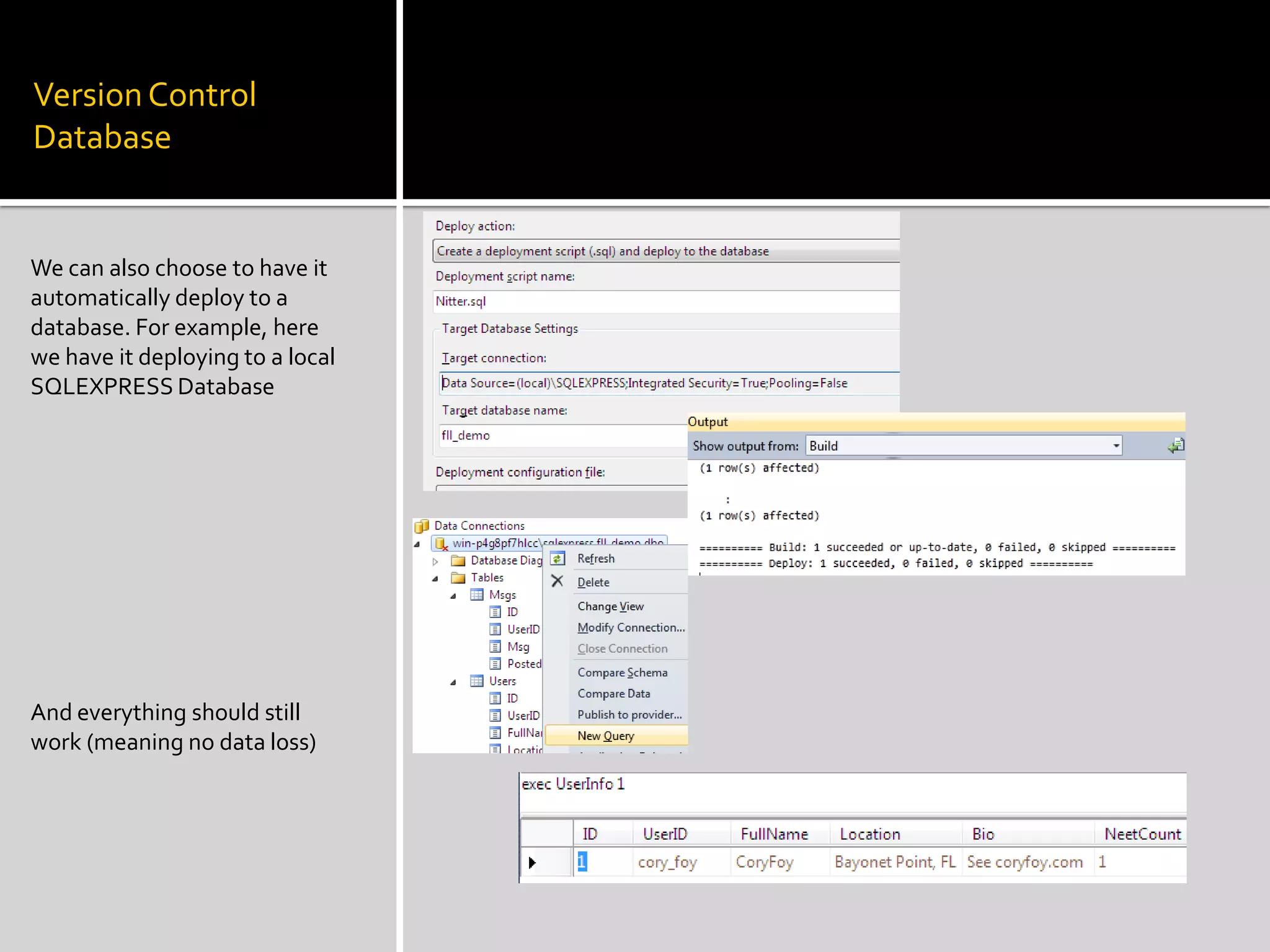1270x952 pixels.
Task: Click the Users table icon
Action: click(477, 681)
